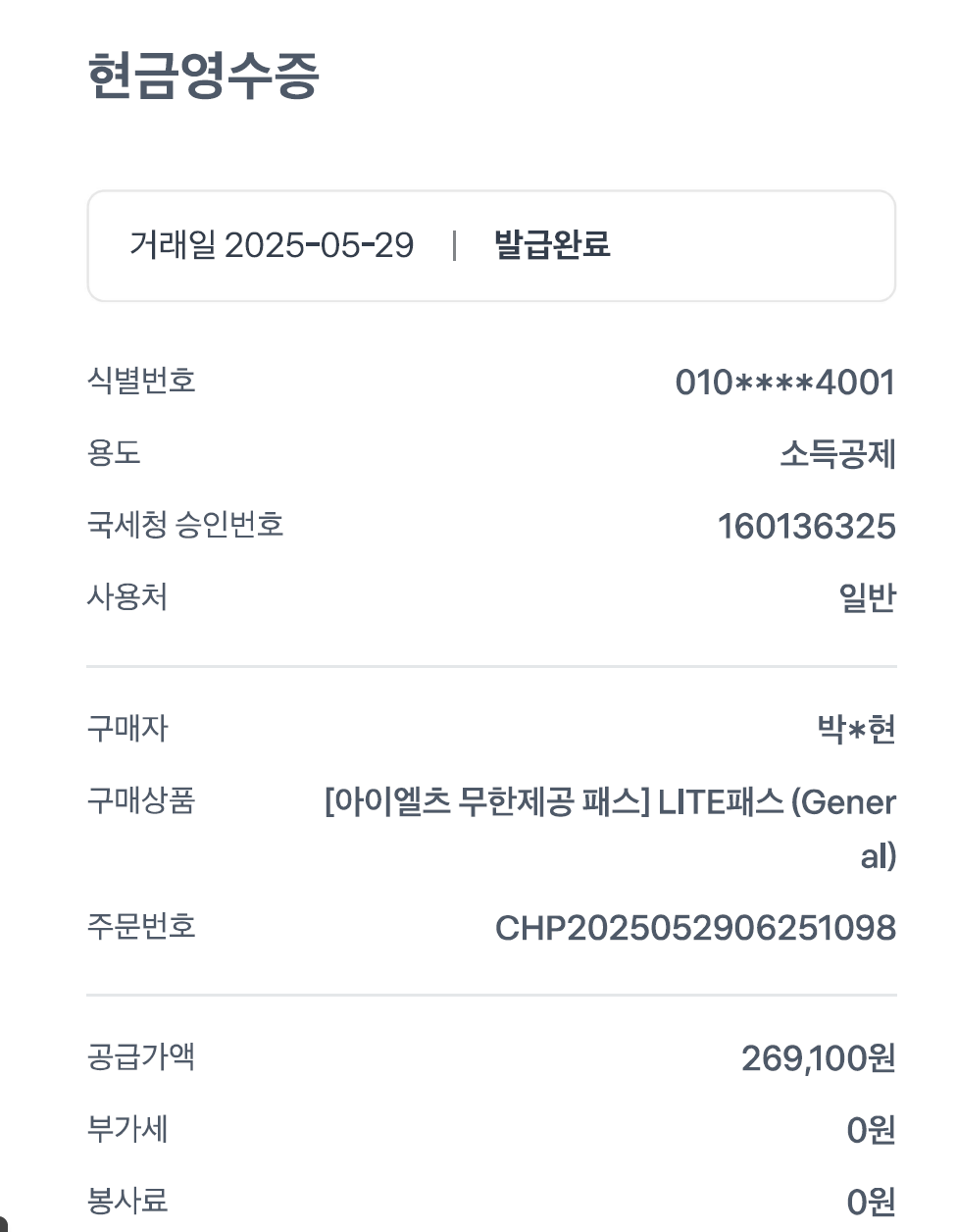Select order number CHP2025052906251098
Screen dimensions: 957x1232
coord(695,928)
